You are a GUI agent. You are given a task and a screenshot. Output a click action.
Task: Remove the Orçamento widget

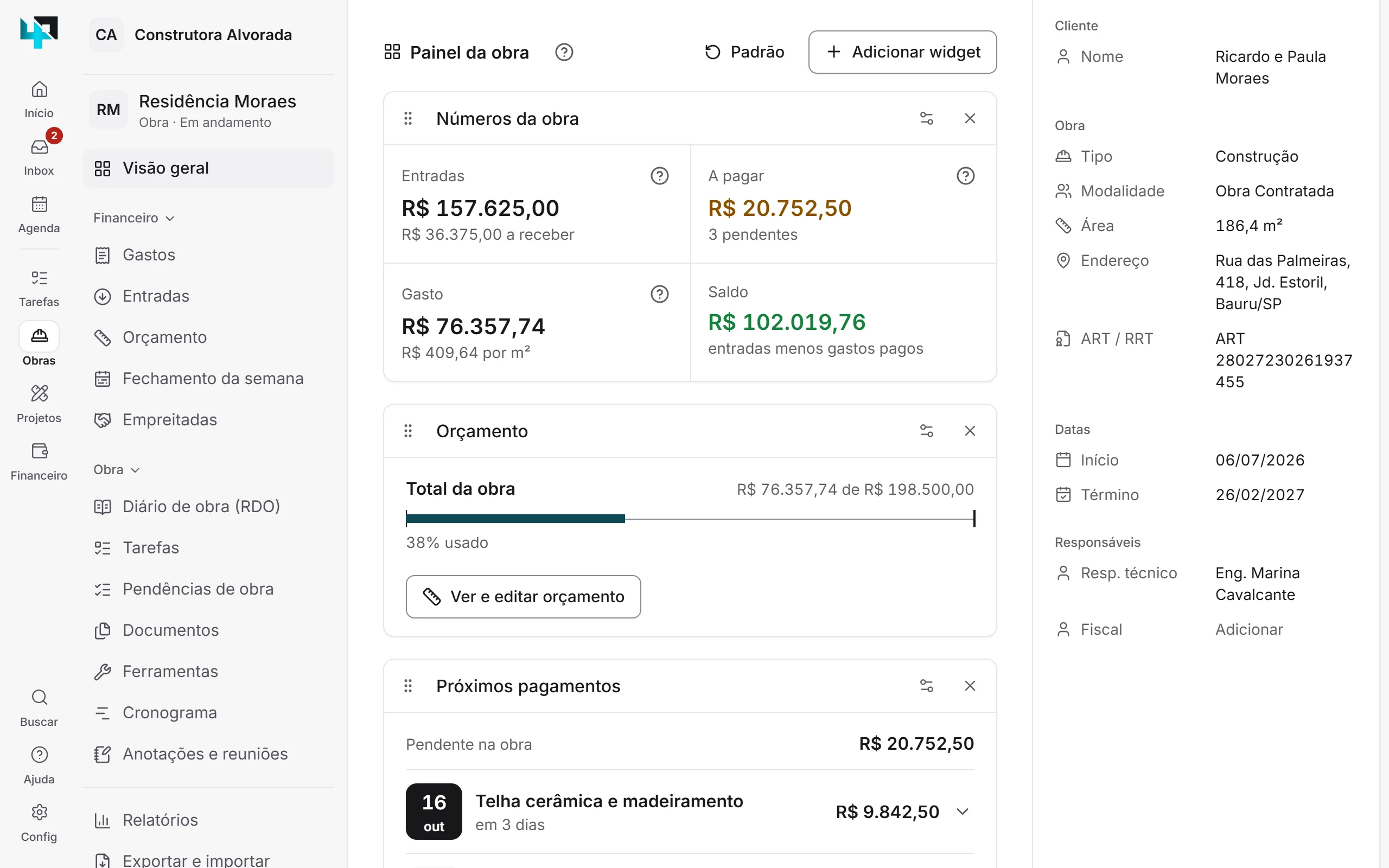[x=970, y=431]
